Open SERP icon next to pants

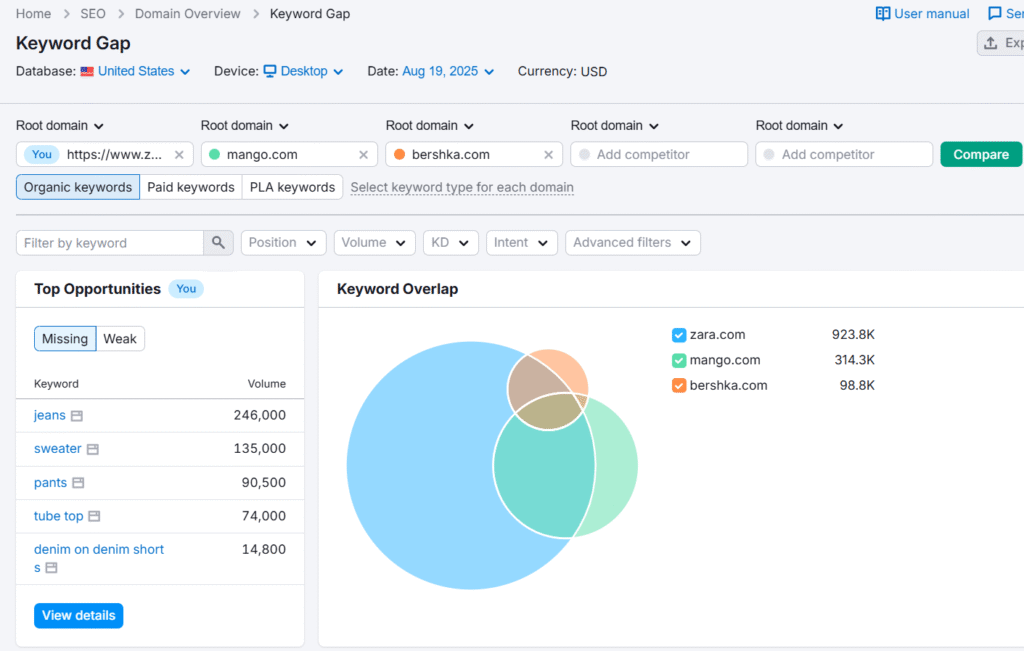(78, 483)
